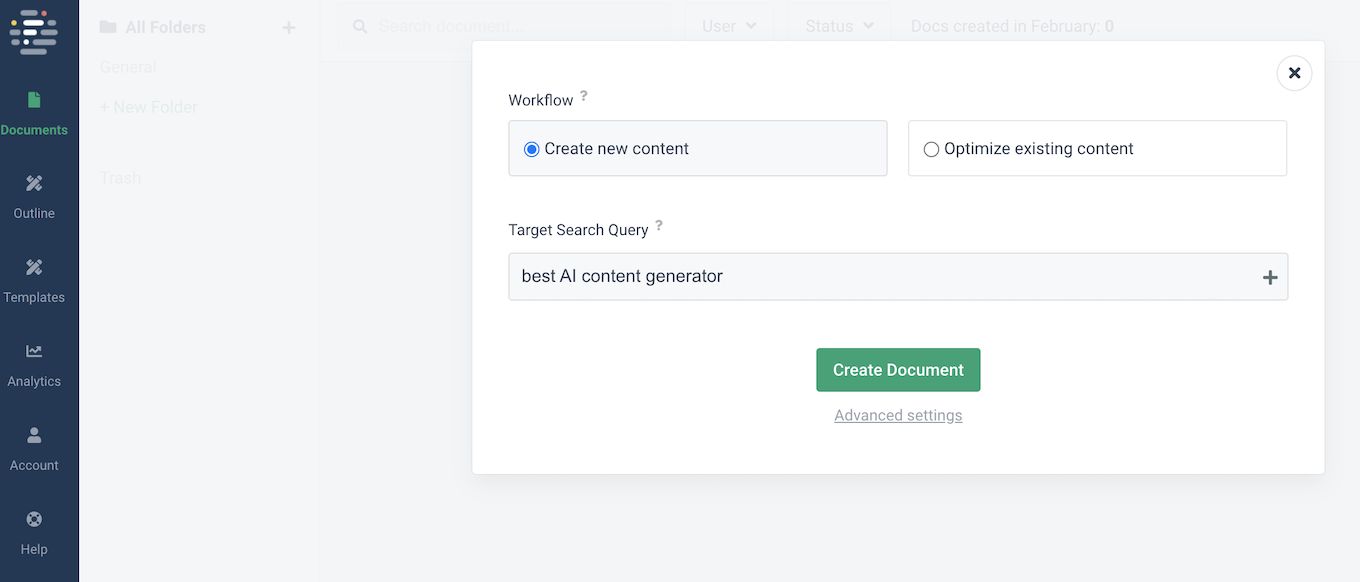1360x582 pixels.
Task: Select the Create new content radio option
Action: [x=532, y=149]
